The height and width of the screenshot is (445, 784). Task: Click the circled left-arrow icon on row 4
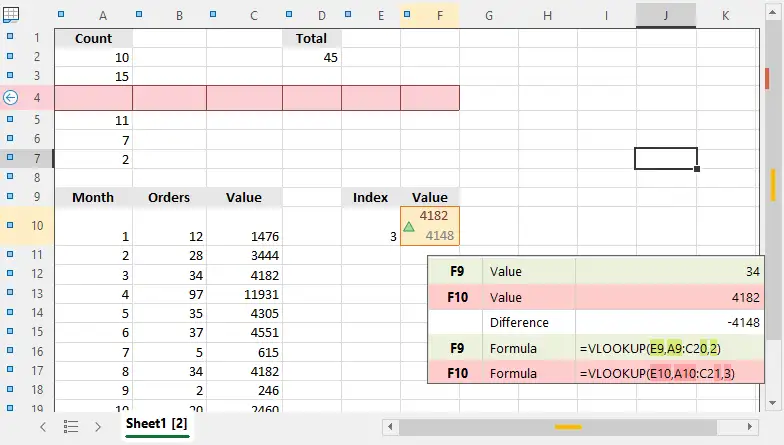(x=10, y=98)
